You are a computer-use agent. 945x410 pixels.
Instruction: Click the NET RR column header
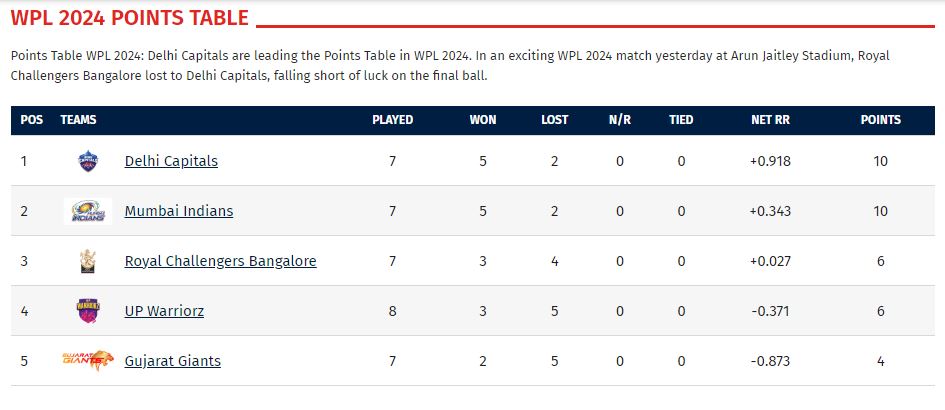770,120
